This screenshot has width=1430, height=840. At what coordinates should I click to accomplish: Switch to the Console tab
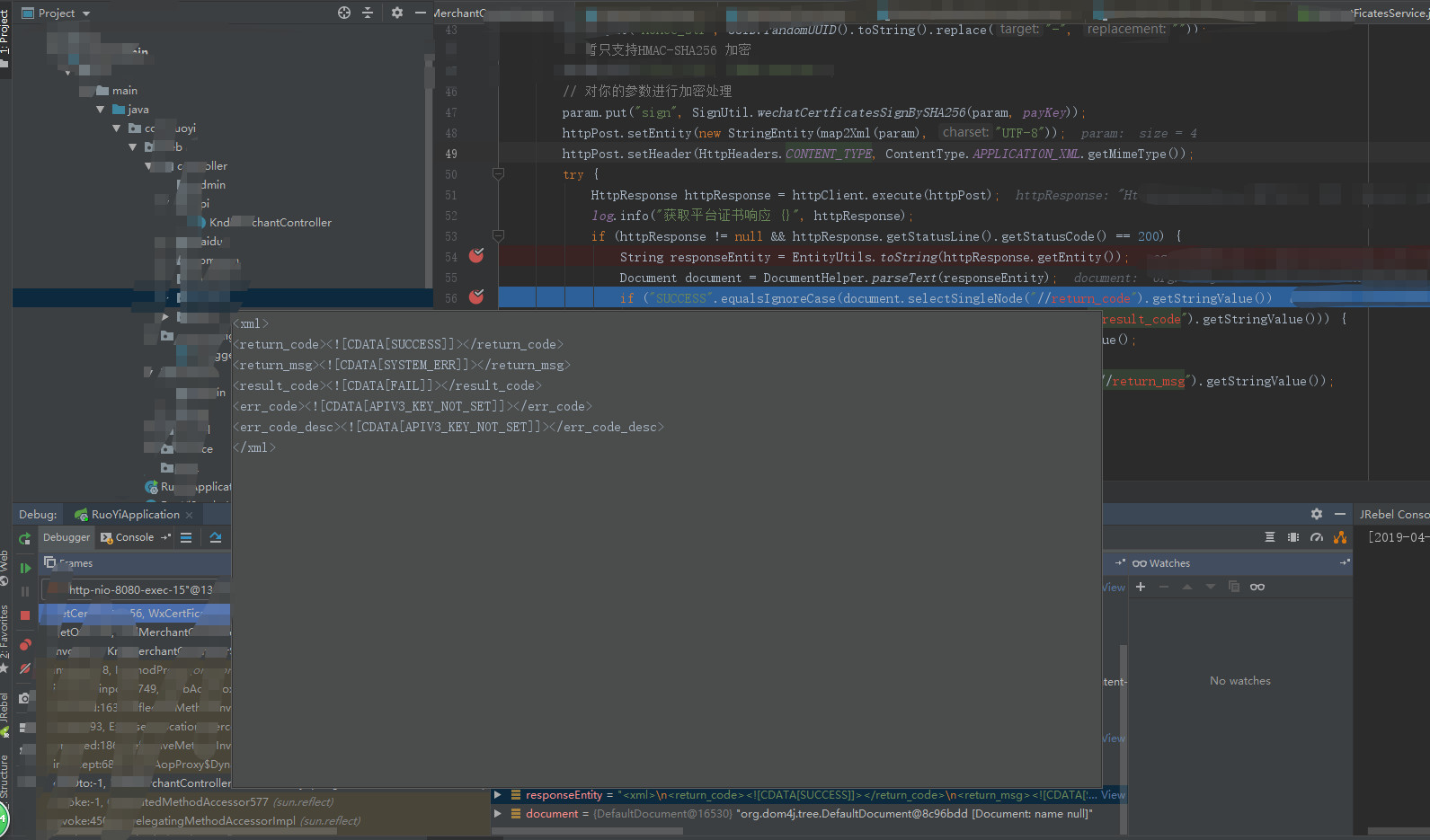tap(134, 537)
